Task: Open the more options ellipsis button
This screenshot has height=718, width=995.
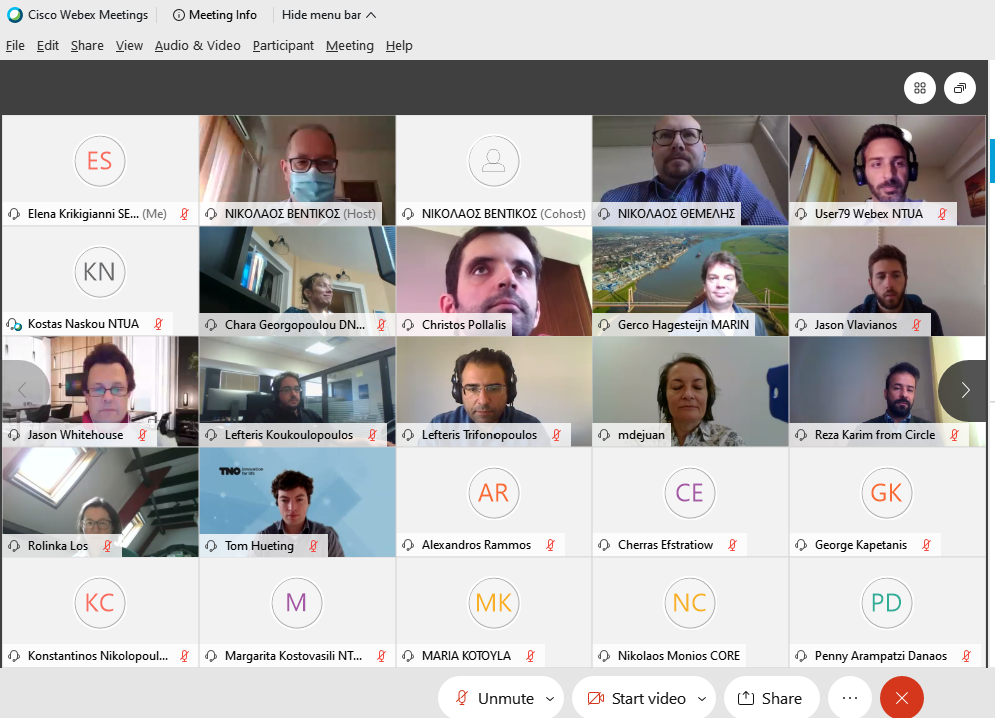Action: [850, 698]
